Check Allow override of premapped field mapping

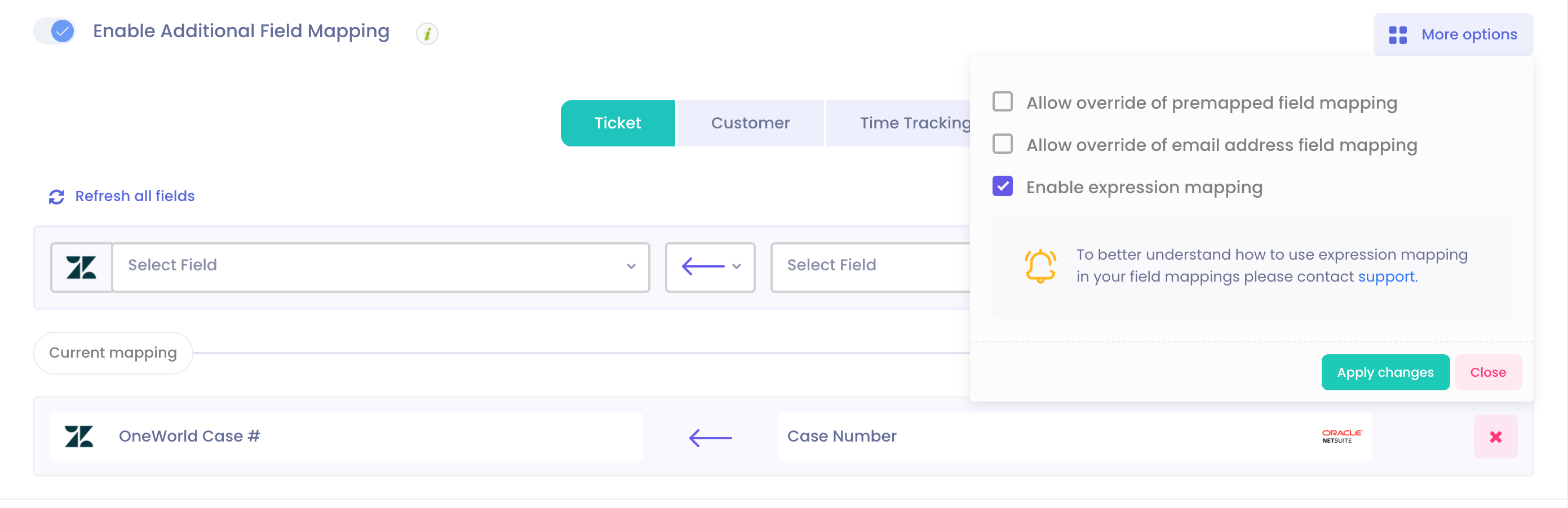pos(1003,101)
